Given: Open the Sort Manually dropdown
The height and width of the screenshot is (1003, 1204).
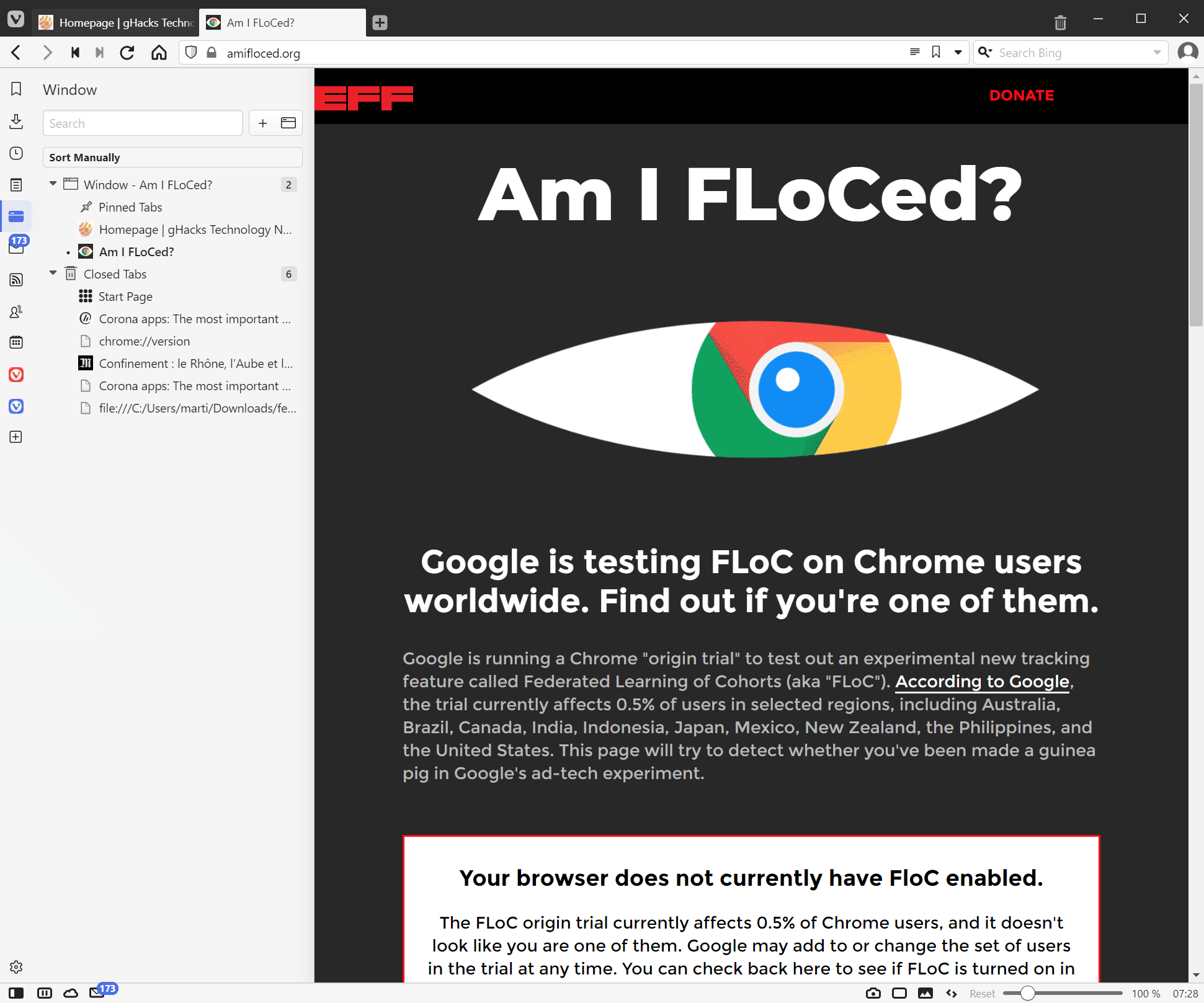Looking at the screenshot, I should point(172,158).
